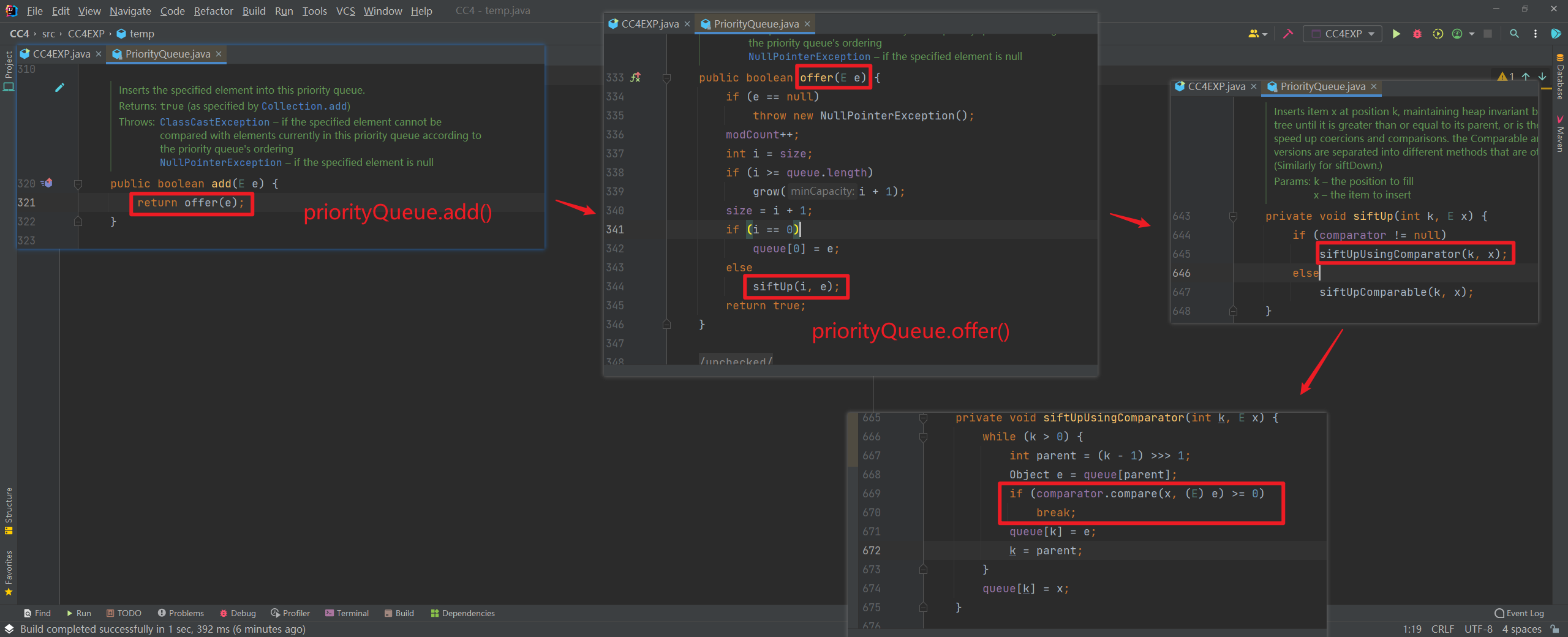
Task: Open the Code With Me users icon
Action: [x=1253, y=34]
